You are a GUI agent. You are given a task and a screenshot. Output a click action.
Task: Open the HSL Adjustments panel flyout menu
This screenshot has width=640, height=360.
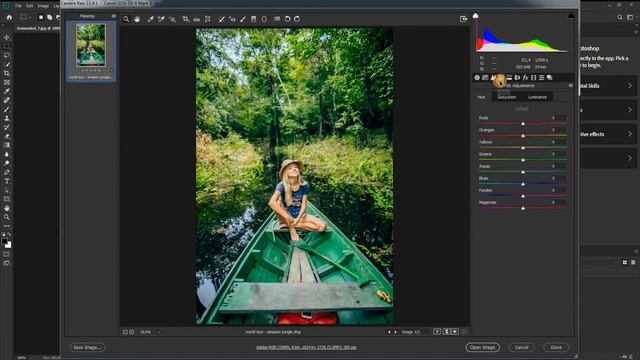[570, 86]
